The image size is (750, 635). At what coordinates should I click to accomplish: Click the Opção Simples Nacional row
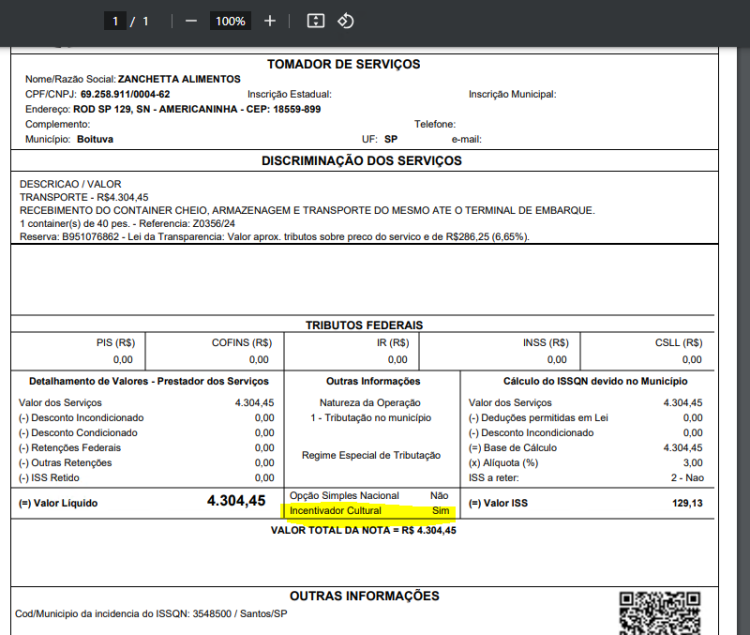coord(369,495)
